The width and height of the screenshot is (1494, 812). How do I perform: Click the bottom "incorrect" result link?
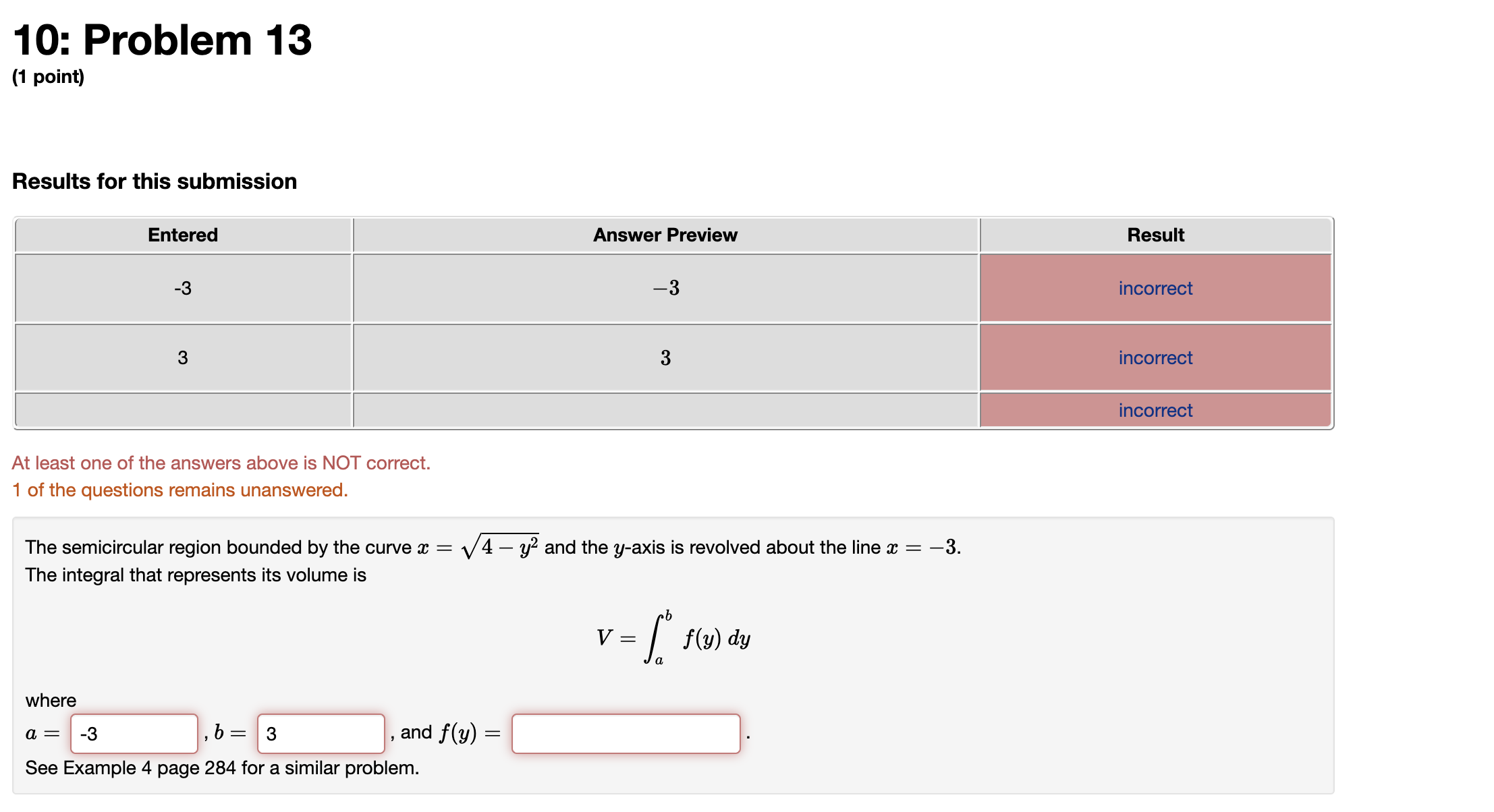point(1155,410)
